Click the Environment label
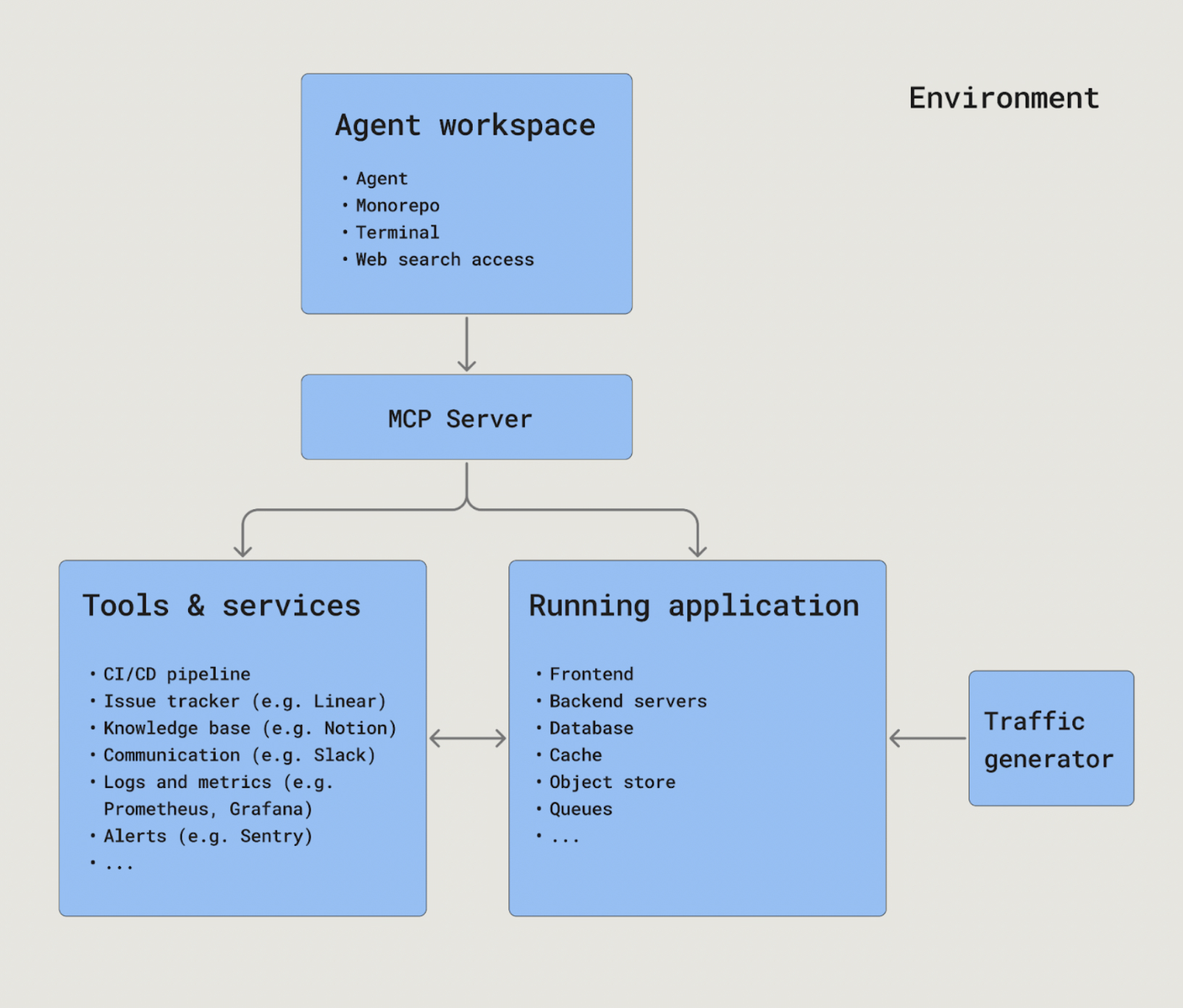Image resolution: width=1183 pixels, height=1008 pixels. pos(1003,98)
